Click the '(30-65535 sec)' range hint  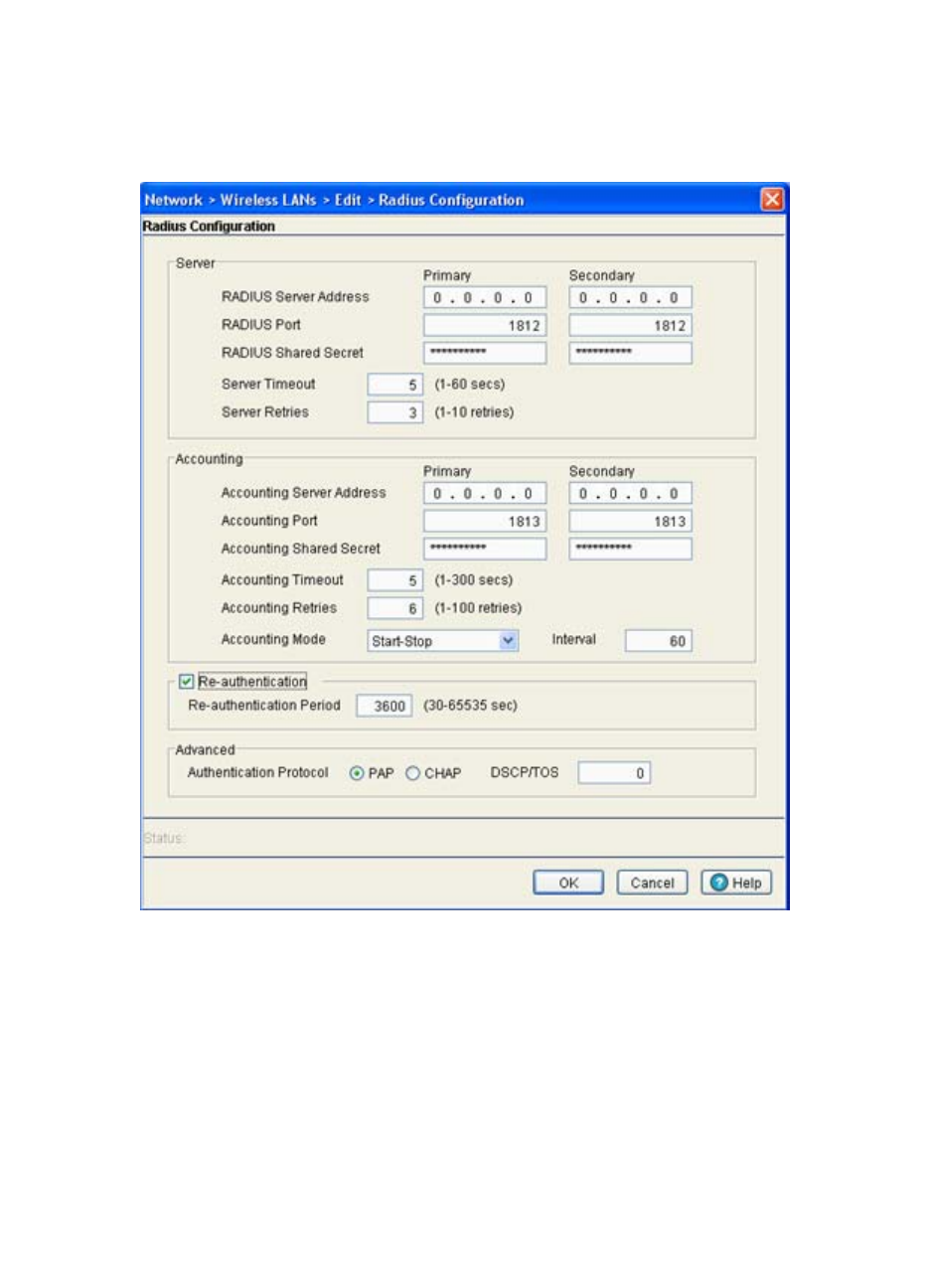(x=470, y=706)
